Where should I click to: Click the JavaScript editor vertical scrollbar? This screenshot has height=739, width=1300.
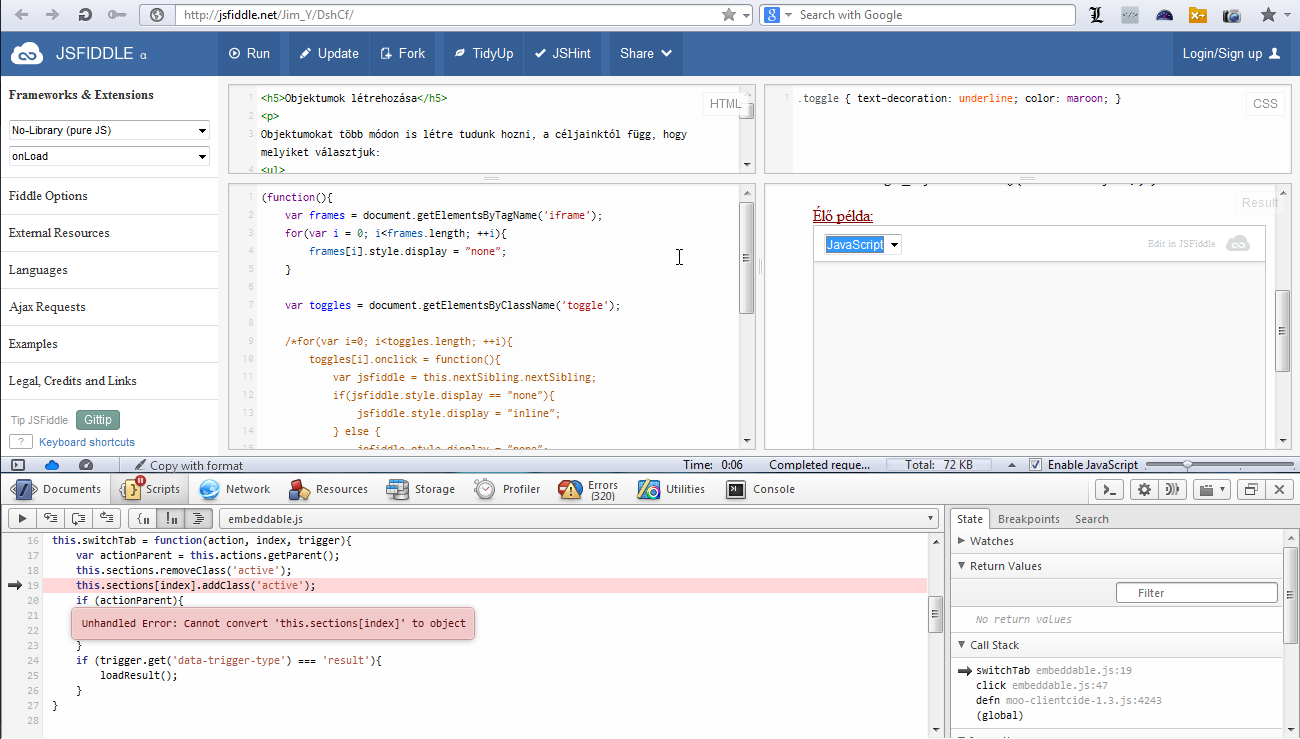747,258
